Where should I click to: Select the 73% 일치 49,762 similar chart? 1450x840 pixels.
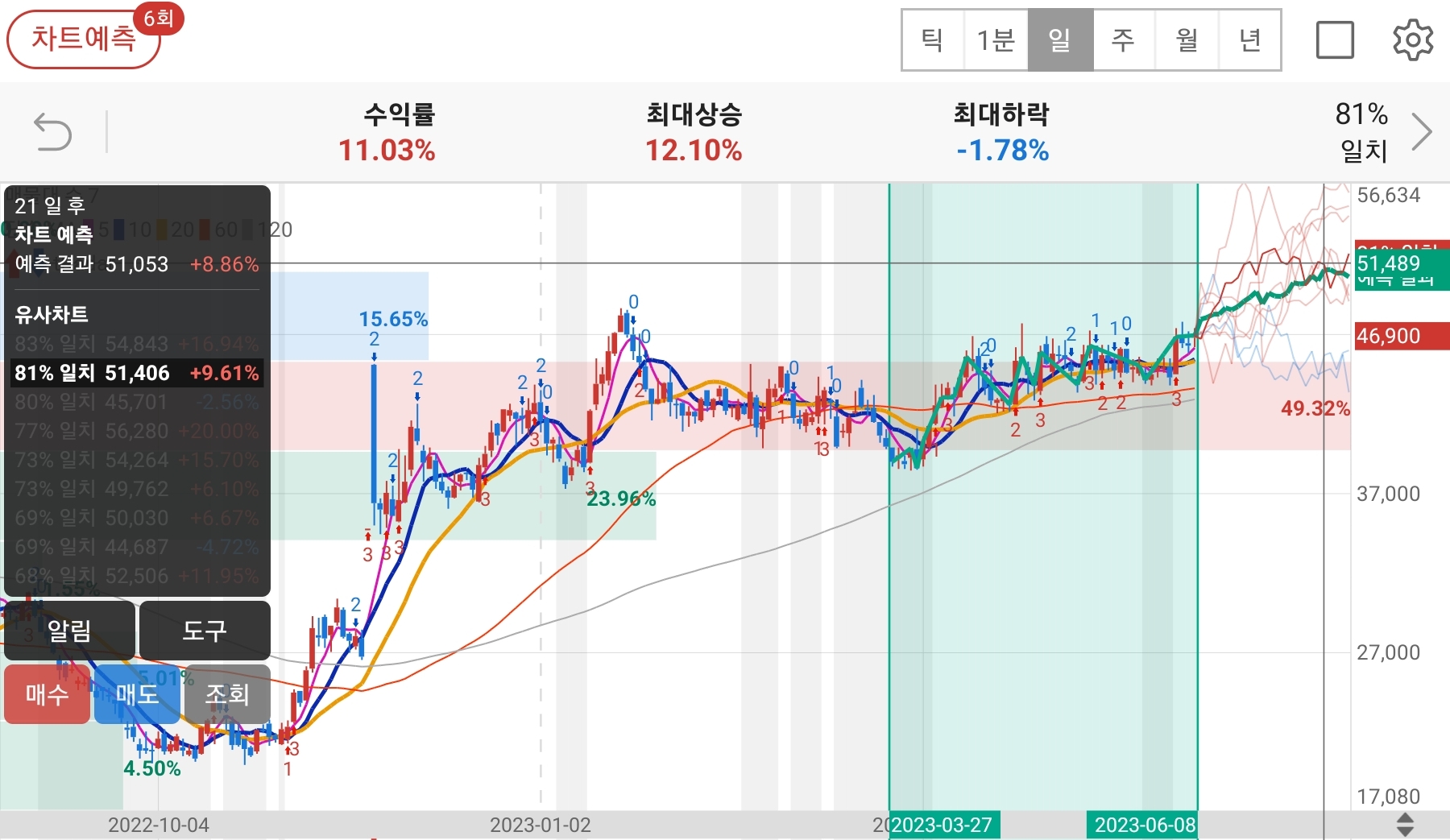click(137, 489)
